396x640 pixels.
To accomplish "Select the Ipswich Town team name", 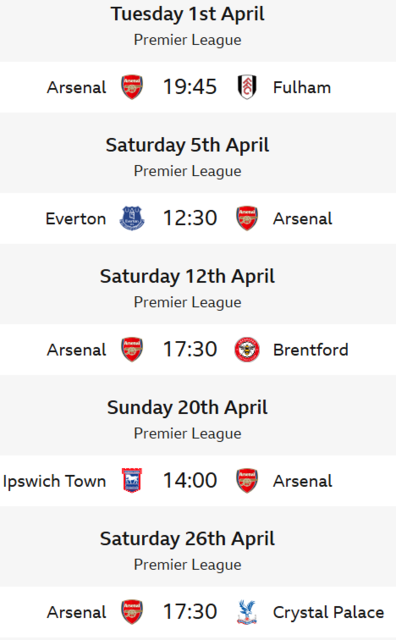I will [x=54, y=481].
